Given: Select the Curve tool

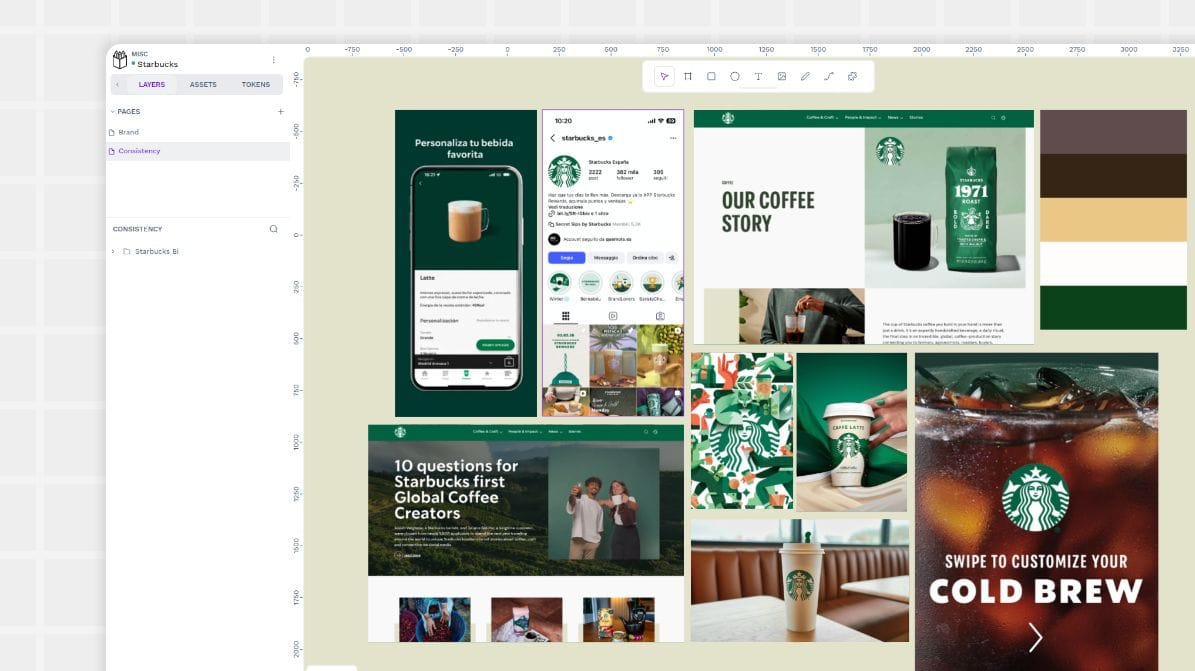Looking at the screenshot, I should pyautogui.click(x=829, y=76).
